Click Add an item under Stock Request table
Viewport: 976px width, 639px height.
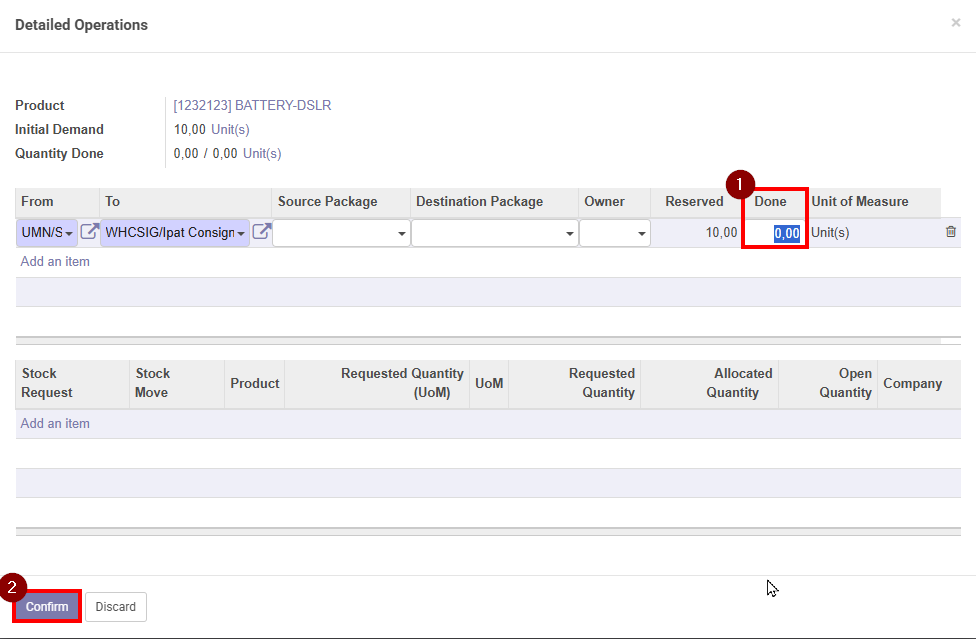55,423
